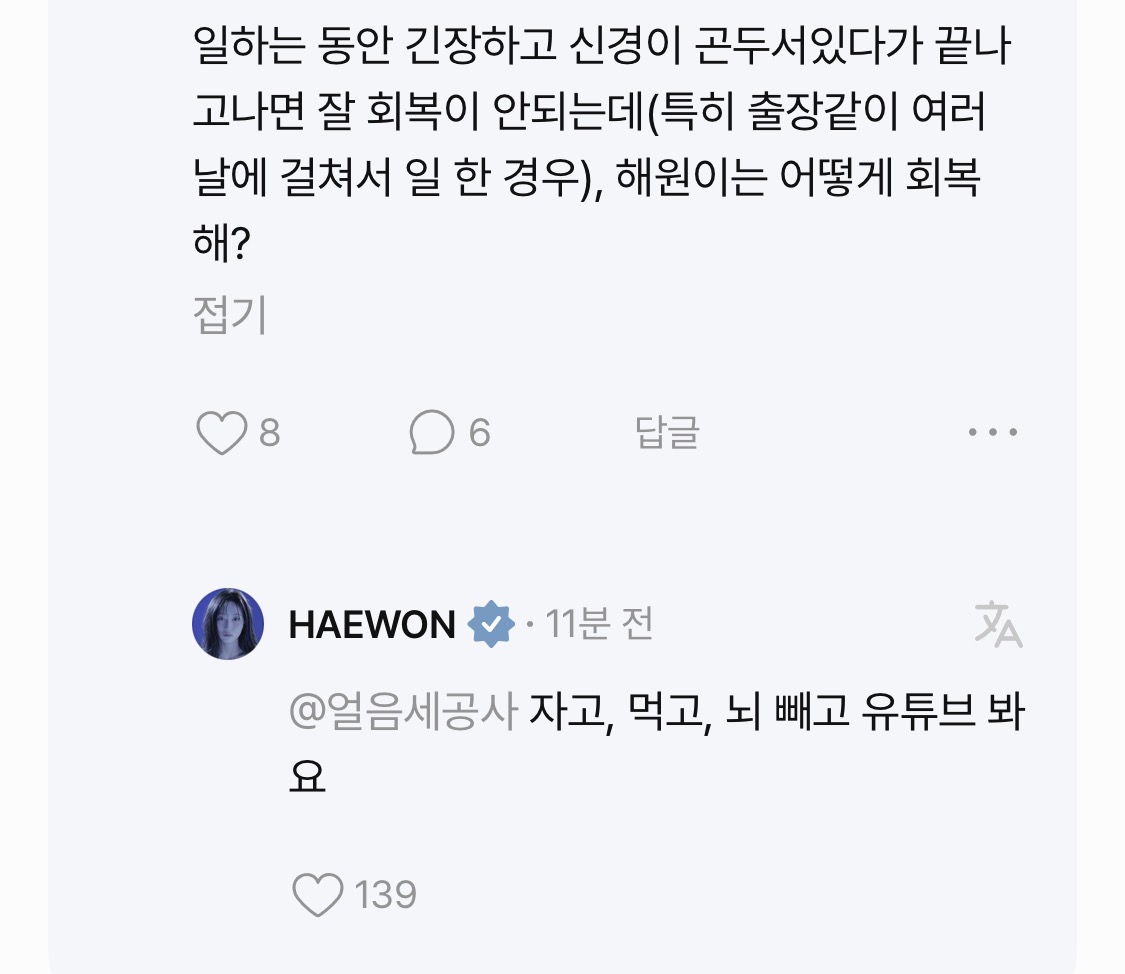Open the three-dot more options menu
The image size is (1125, 974).
point(993,432)
